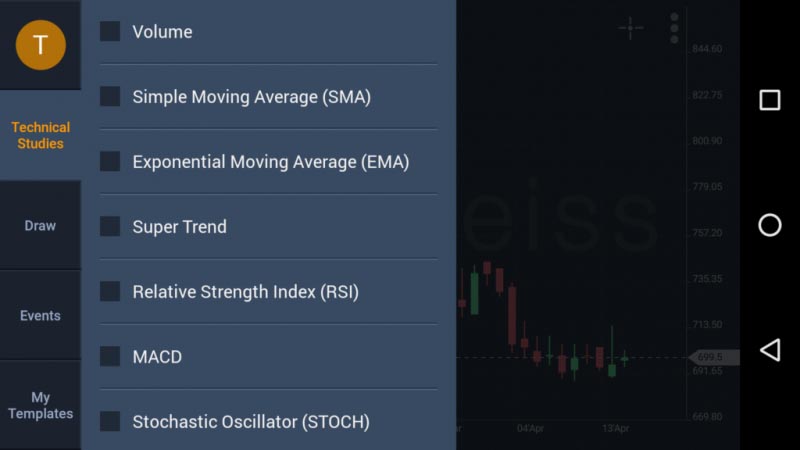Tick the Relative Strength Index (RSI) checkbox
Viewport: 800px width, 450px height.
click(110, 292)
